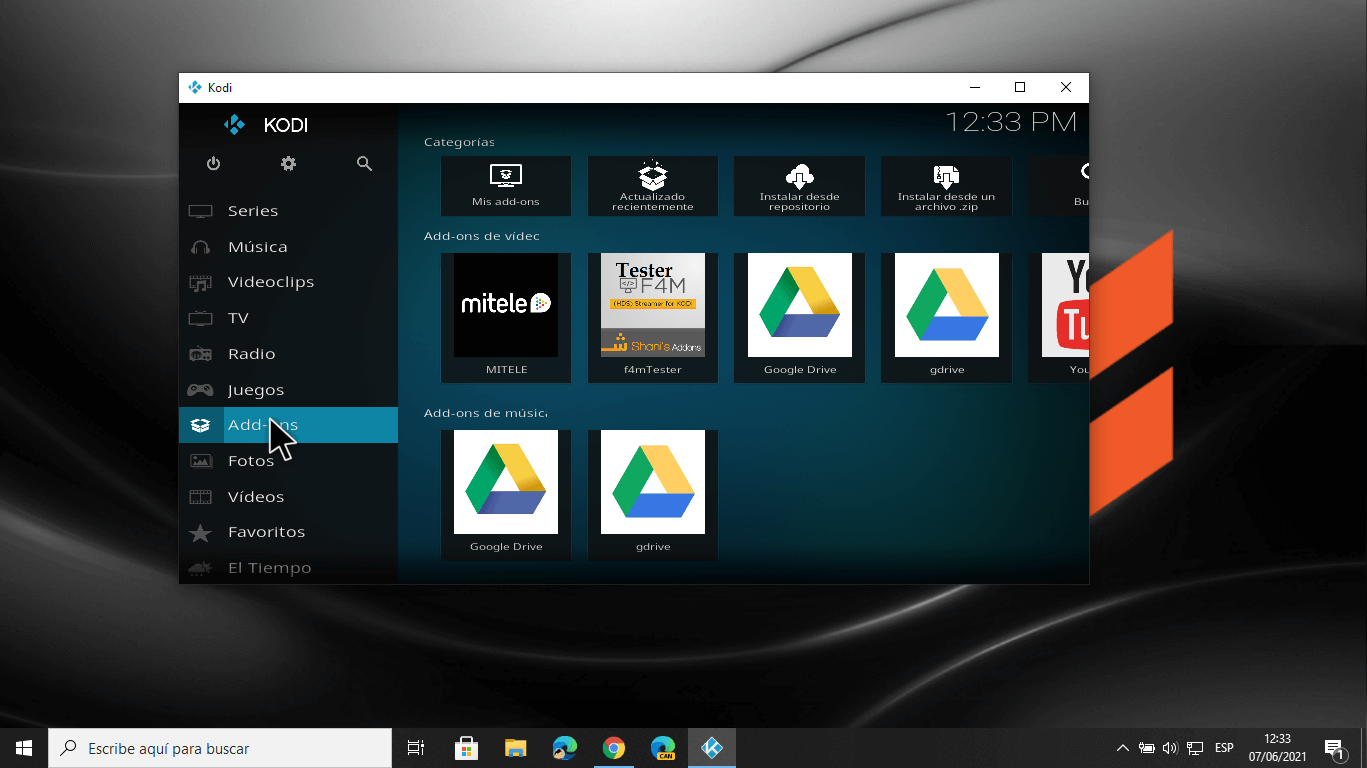Click the Series TV screen icon
Image resolution: width=1367 pixels, height=768 pixels.
coord(200,211)
